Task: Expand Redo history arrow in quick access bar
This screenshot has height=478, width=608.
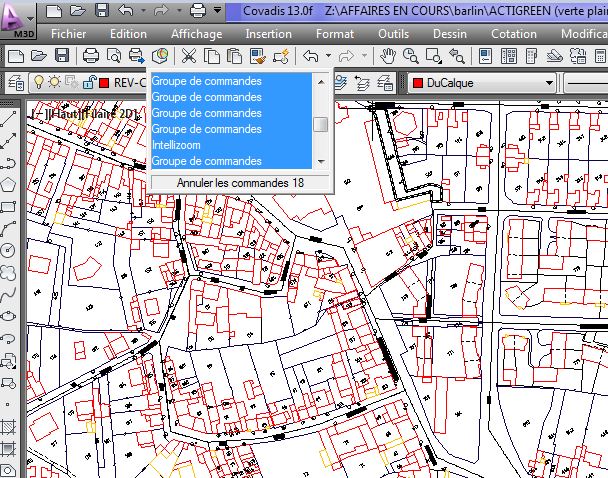Action: click(x=179, y=10)
